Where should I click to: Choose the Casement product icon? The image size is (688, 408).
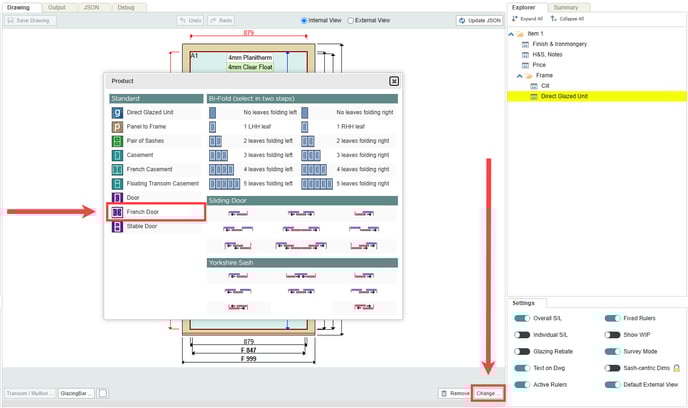click(118, 156)
